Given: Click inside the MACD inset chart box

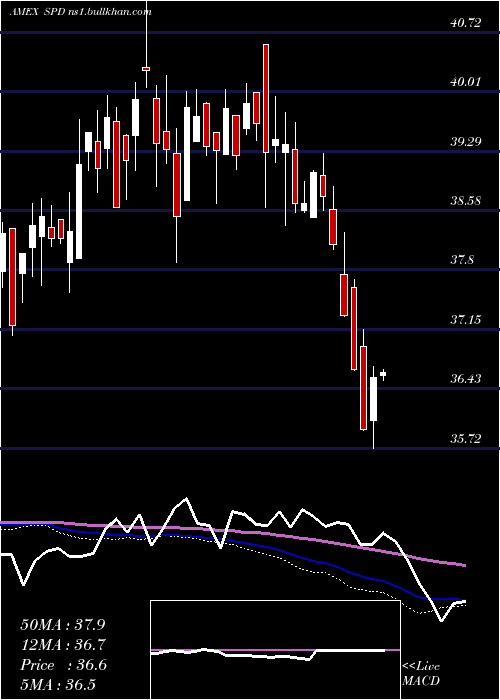Looking at the screenshot, I should [x=275, y=650].
